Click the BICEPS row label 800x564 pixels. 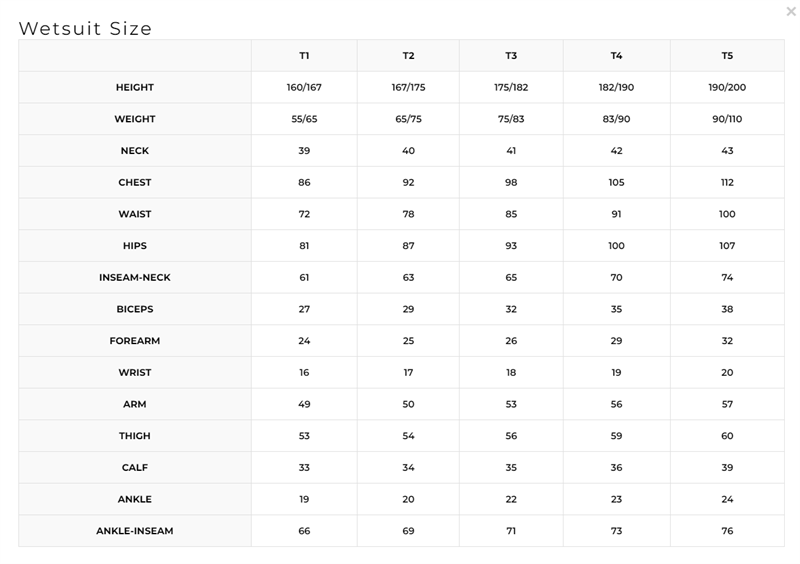click(135, 309)
